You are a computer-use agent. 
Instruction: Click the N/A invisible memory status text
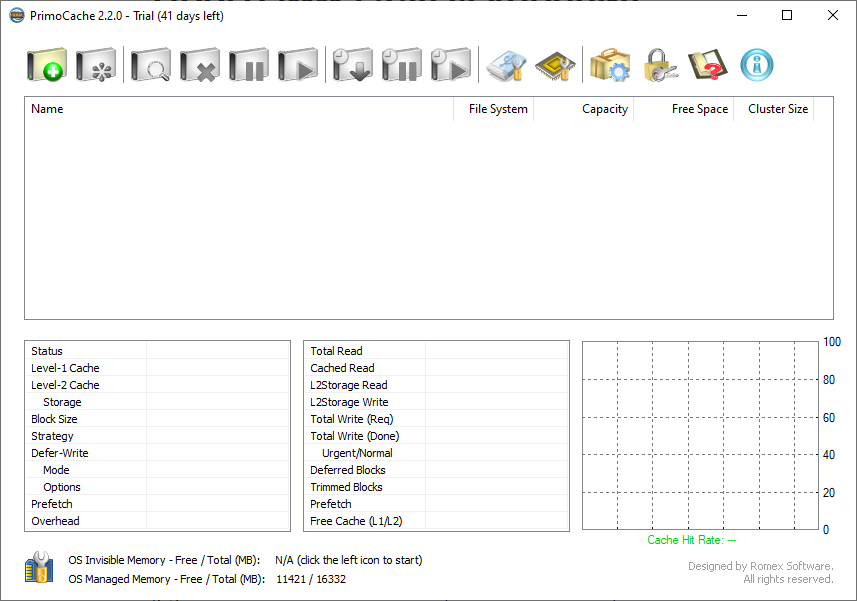pyautogui.click(x=349, y=560)
